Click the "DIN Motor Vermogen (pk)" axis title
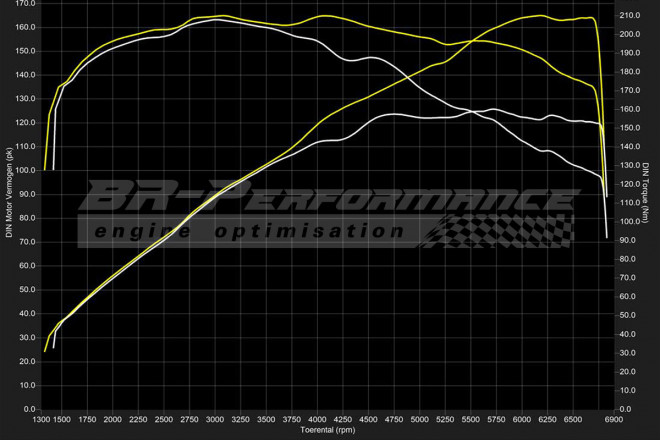The height and width of the screenshot is (440, 660). (x=9, y=192)
